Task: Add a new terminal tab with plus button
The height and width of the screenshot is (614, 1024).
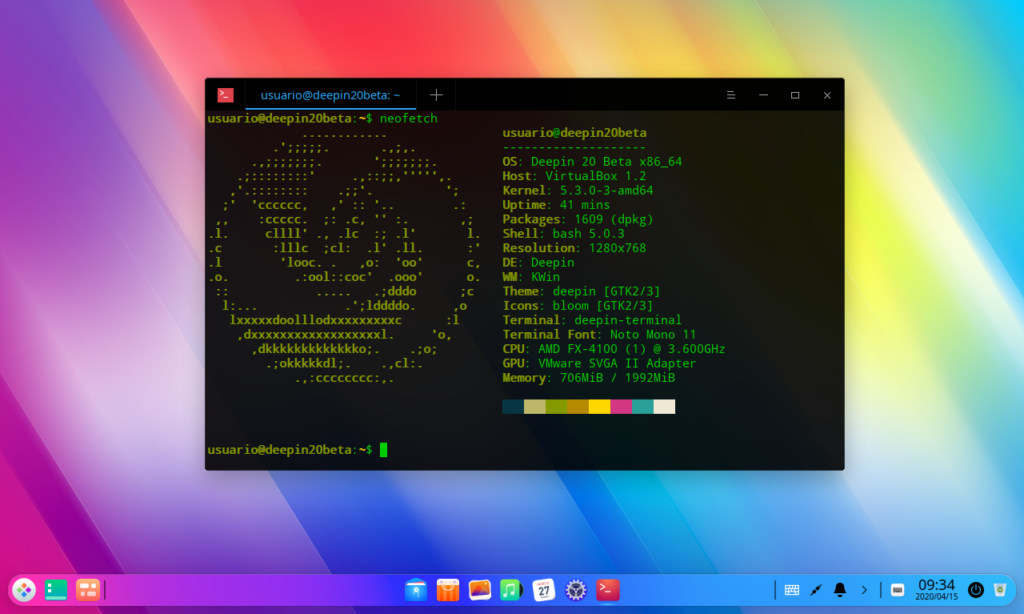Action: [436, 95]
